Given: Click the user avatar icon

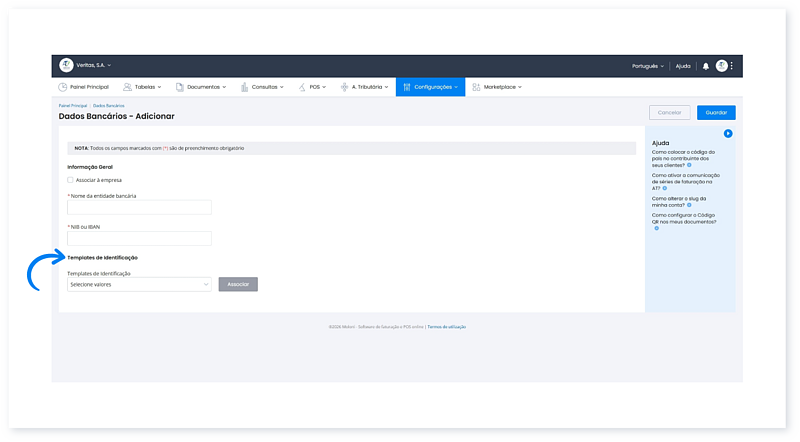Looking at the screenshot, I should point(721,66).
